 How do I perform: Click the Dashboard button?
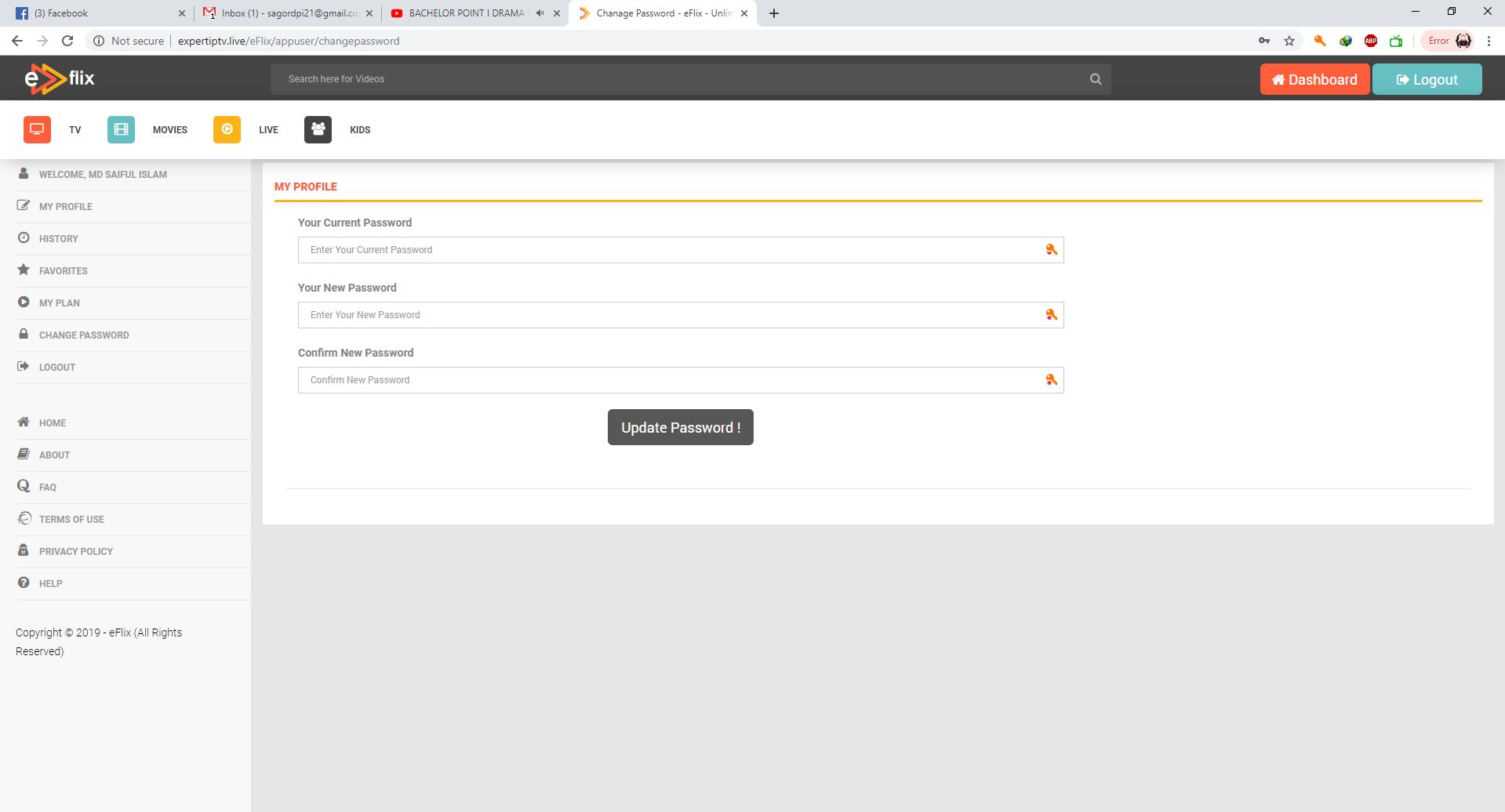pyautogui.click(x=1314, y=79)
